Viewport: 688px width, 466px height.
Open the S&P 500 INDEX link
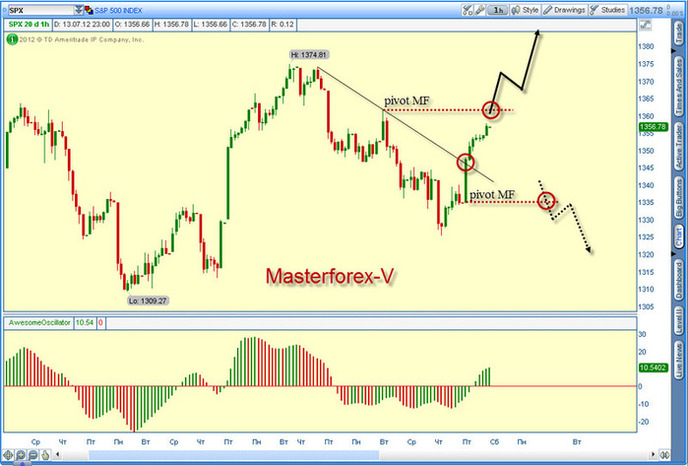[x=118, y=10]
